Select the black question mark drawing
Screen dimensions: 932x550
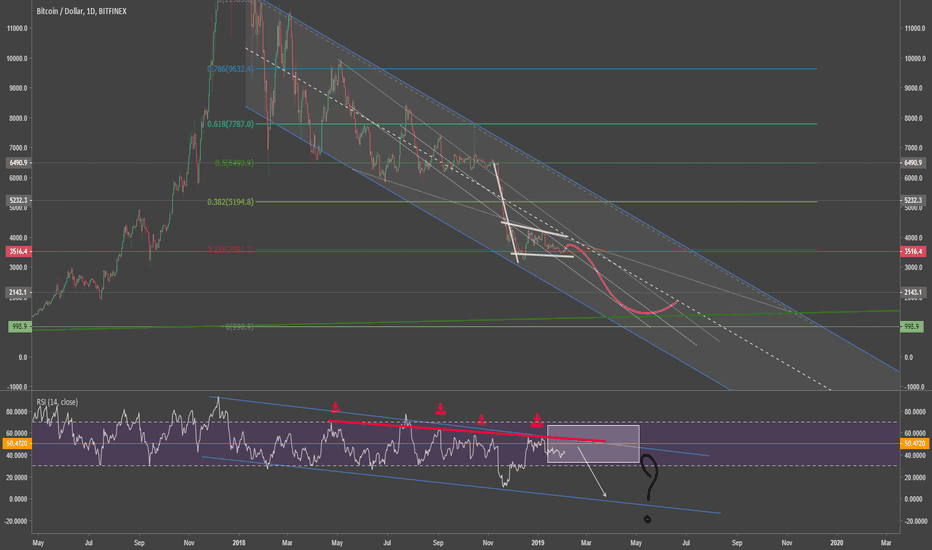tap(649, 488)
